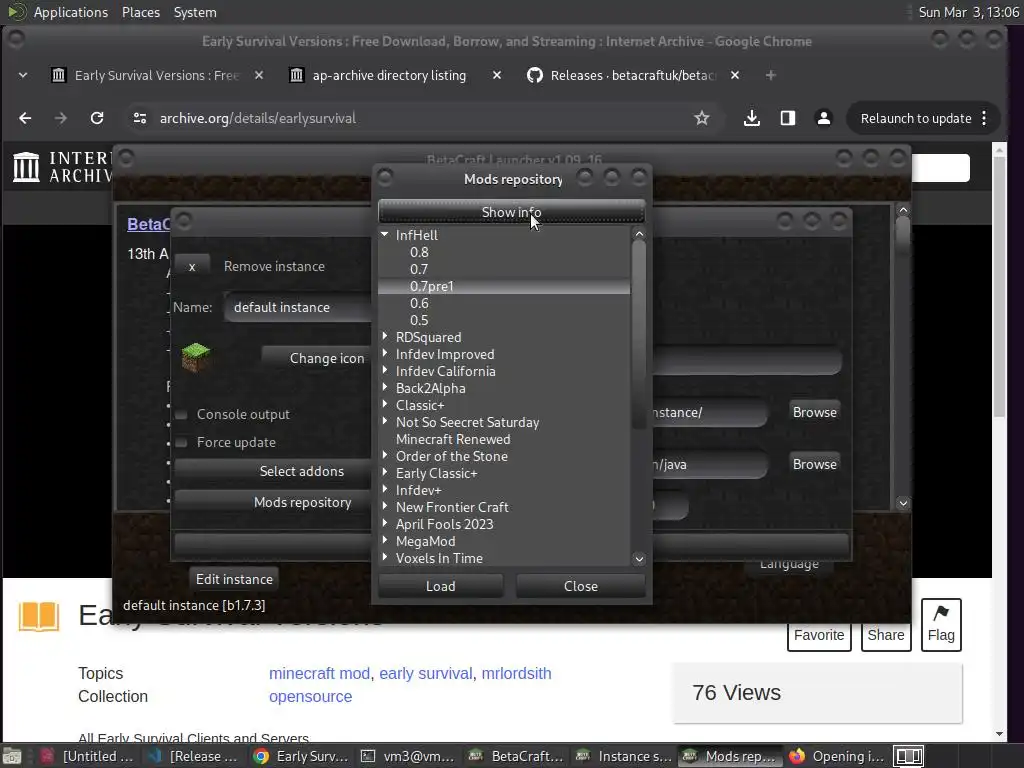The image size is (1024, 768).
Task: Click Internet Archive logo
Action: tap(62, 167)
